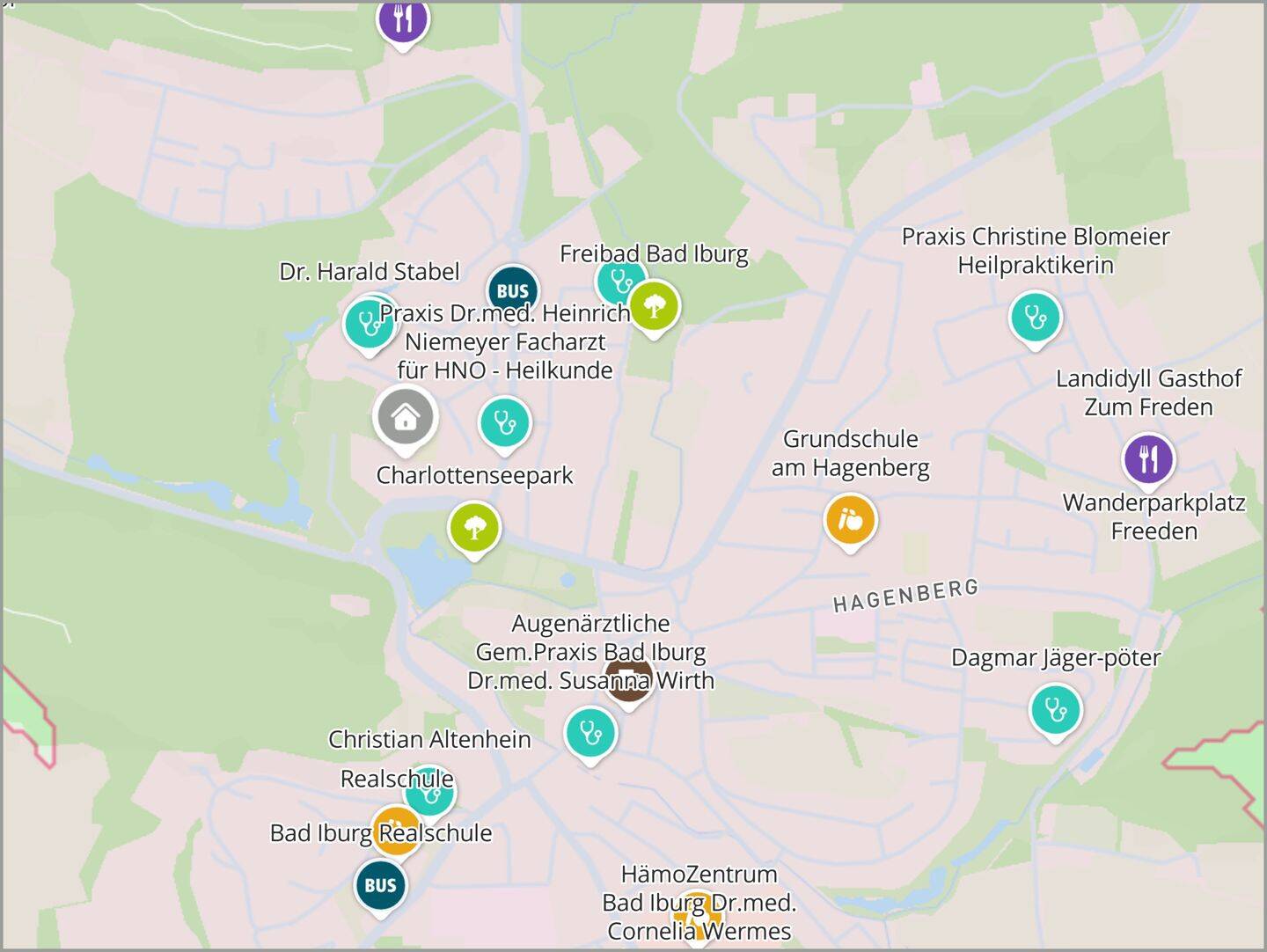Image resolution: width=1267 pixels, height=952 pixels.
Task: Select the Freibad Bad Iburg text label
Action: [x=654, y=253]
